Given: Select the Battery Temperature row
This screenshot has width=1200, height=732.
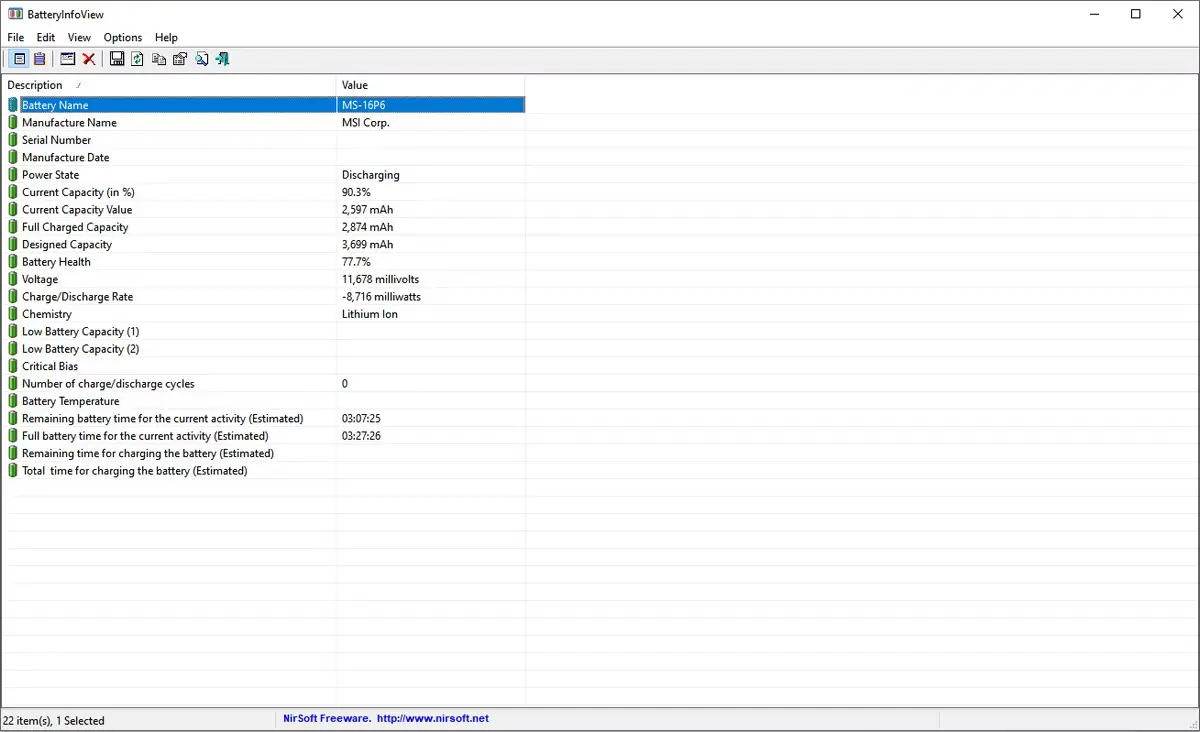Looking at the screenshot, I should point(264,401).
